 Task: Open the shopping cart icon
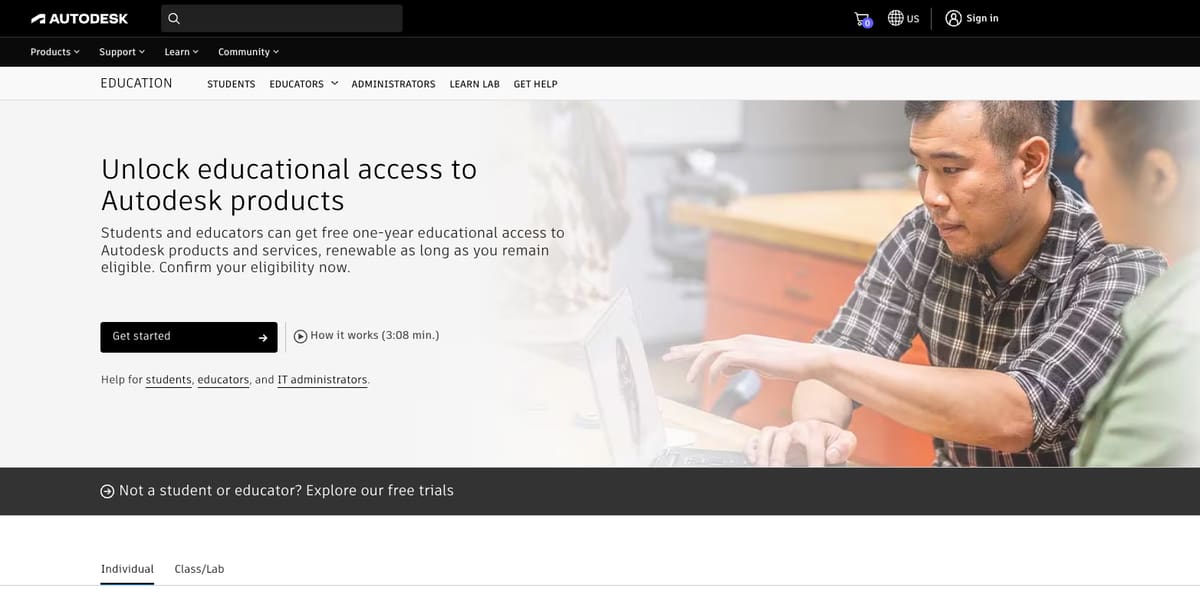click(x=862, y=18)
